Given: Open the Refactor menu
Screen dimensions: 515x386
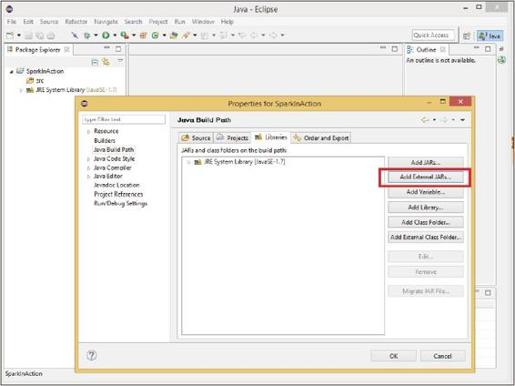Looking at the screenshot, I should tap(76, 22).
